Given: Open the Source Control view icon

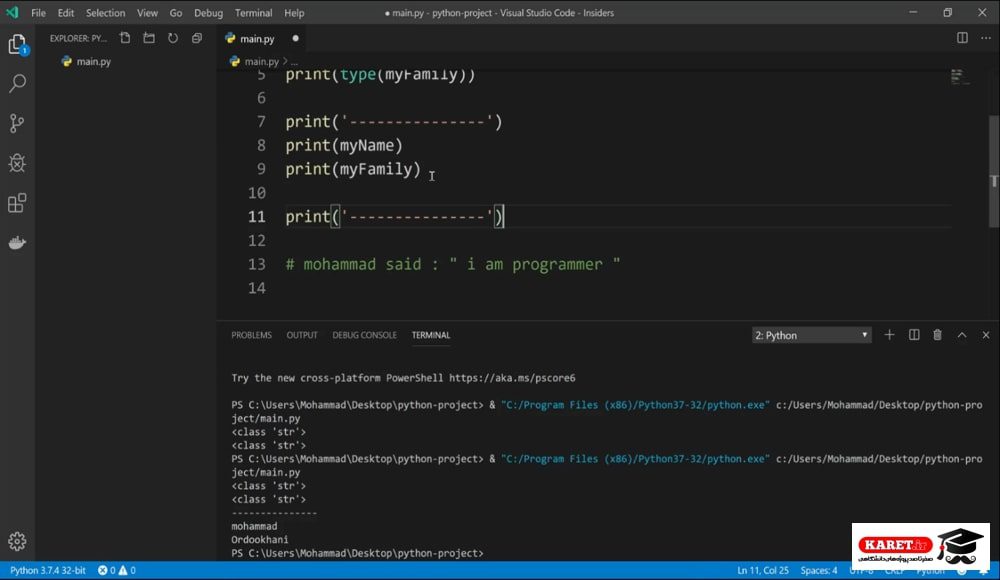Looking at the screenshot, I should point(17,123).
